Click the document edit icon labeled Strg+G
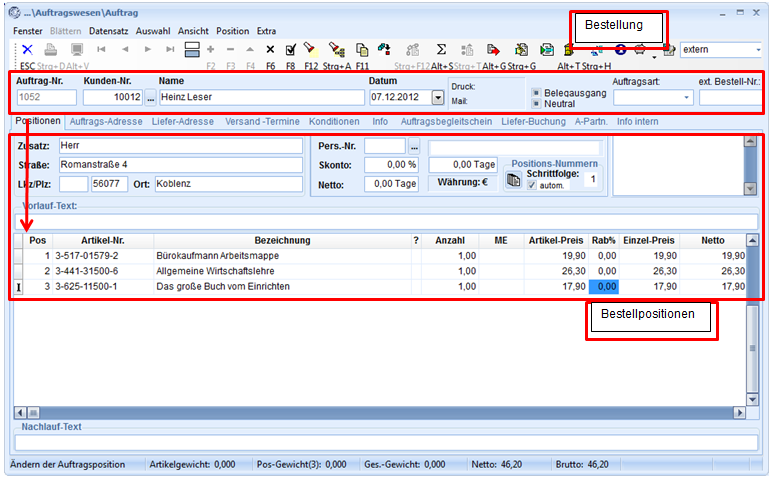The image size is (769, 478). click(x=521, y=50)
